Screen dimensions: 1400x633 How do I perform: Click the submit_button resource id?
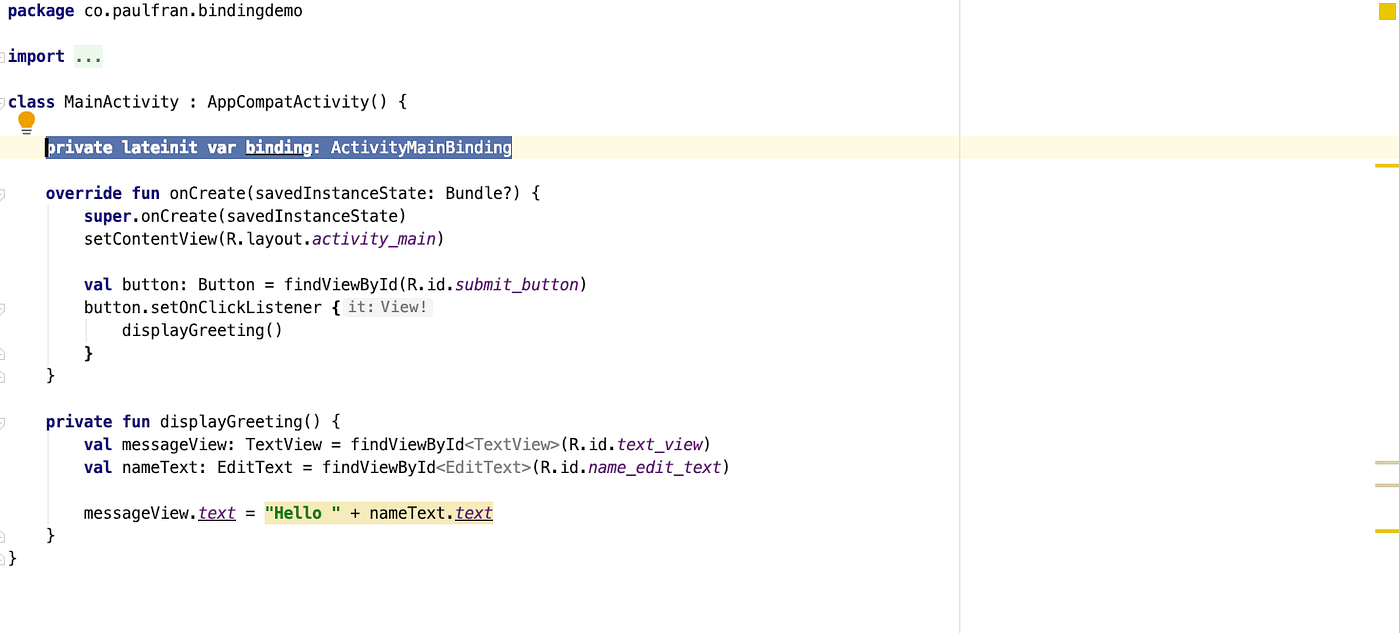[516, 284]
